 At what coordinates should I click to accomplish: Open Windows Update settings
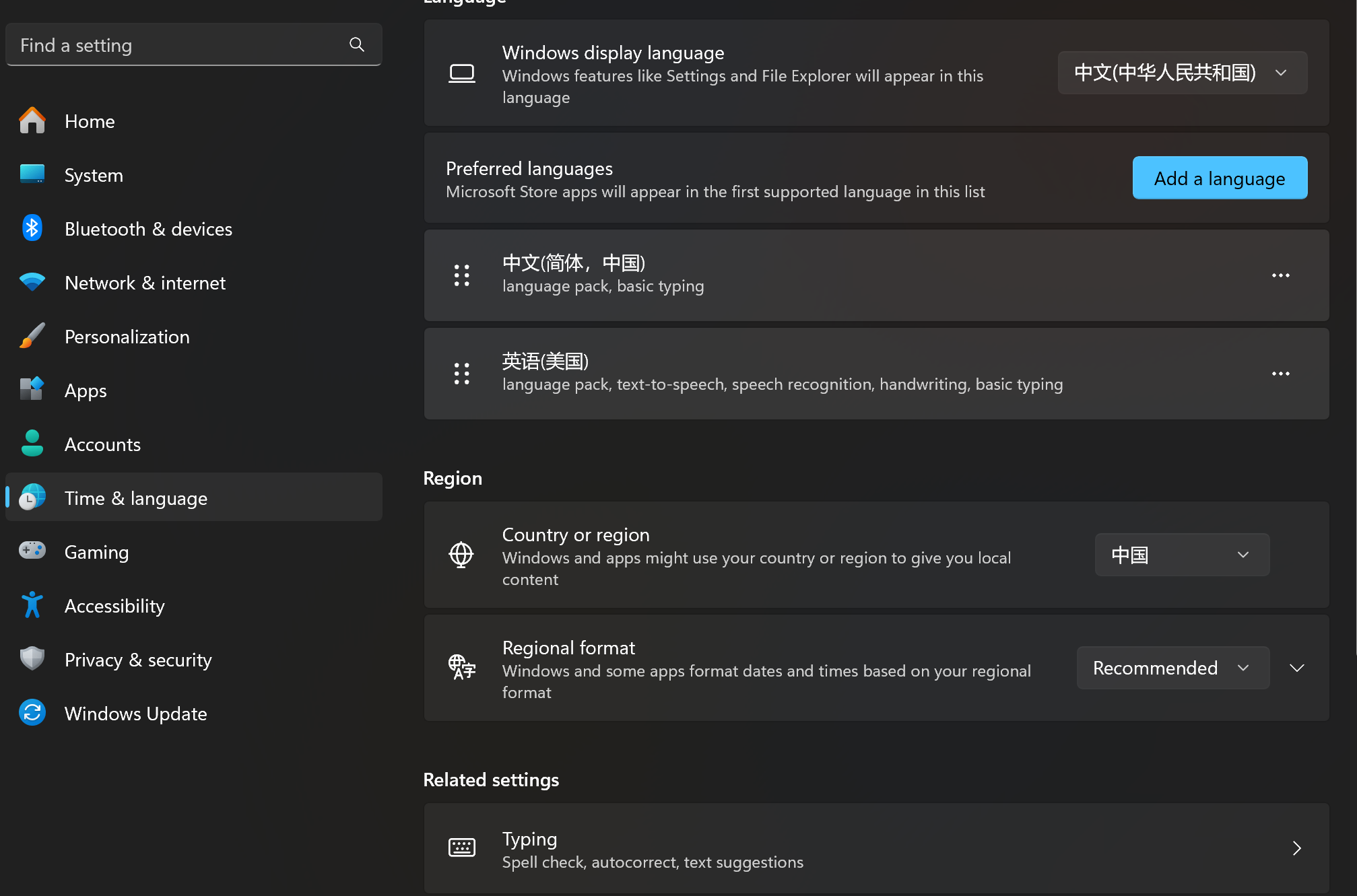(x=194, y=714)
